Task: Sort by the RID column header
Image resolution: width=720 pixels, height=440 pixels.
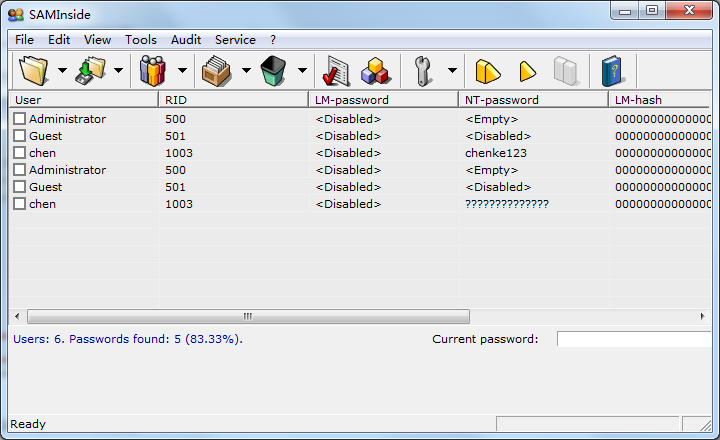Action: pos(233,100)
